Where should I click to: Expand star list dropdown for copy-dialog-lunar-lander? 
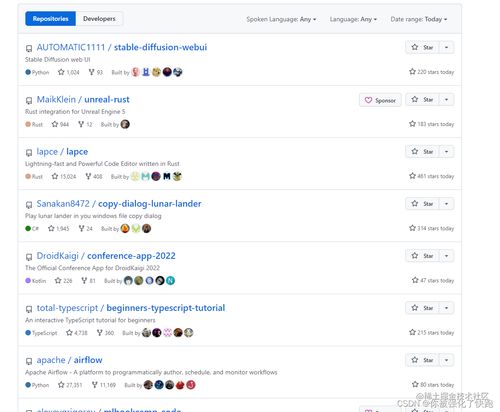coord(447,204)
